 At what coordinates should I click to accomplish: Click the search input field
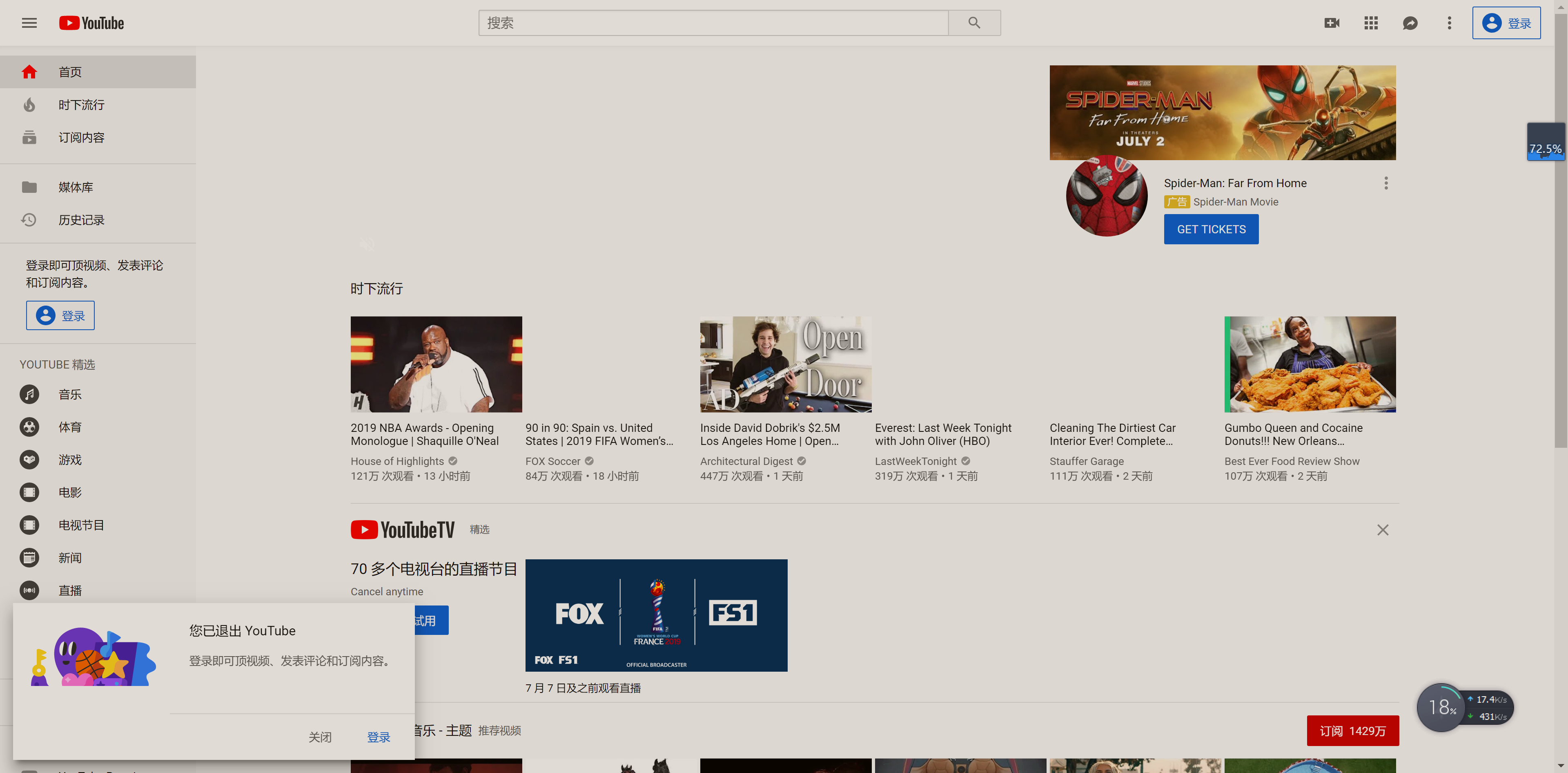(x=713, y=23)
